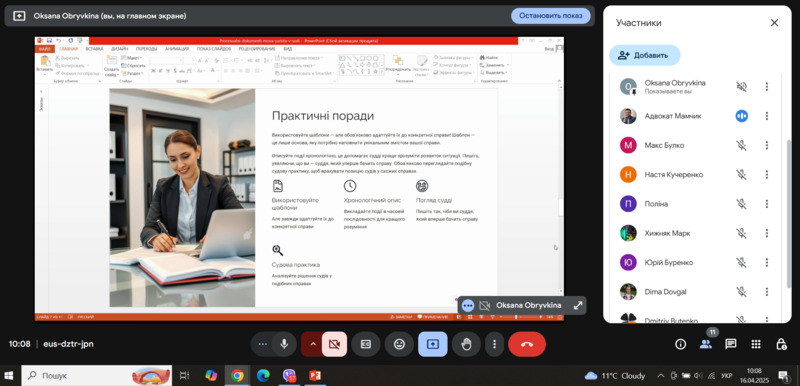The width and height of the screenshot is (800, 386).
Task: Toggle captions button in call bar
Action: point(365,344)
